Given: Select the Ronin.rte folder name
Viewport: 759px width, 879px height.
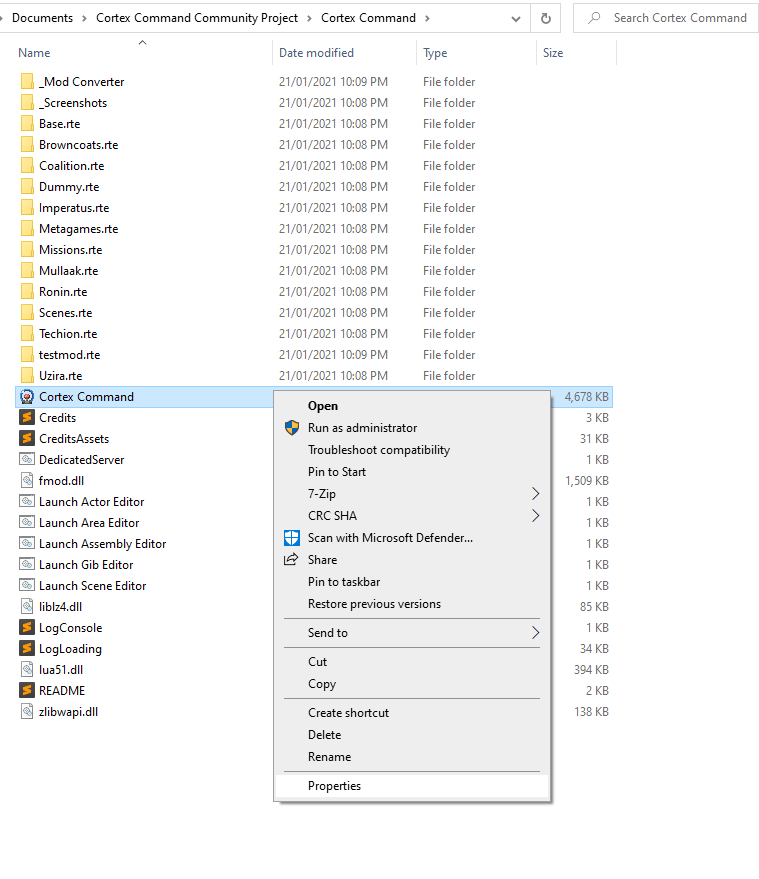Looking at the screenshot, I should point(63,292).
